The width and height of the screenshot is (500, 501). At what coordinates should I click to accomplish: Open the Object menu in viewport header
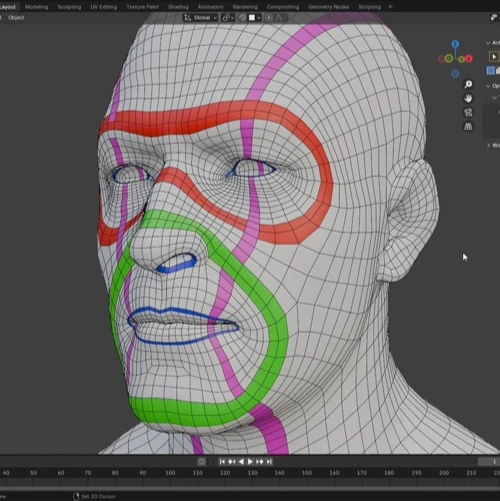(x=16, y=18)
